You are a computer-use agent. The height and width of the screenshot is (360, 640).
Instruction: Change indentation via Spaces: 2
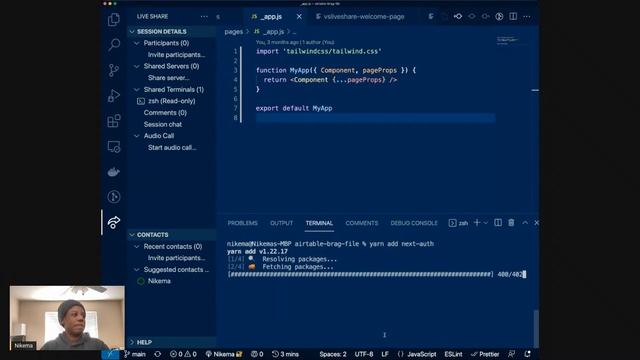(333, 354)
